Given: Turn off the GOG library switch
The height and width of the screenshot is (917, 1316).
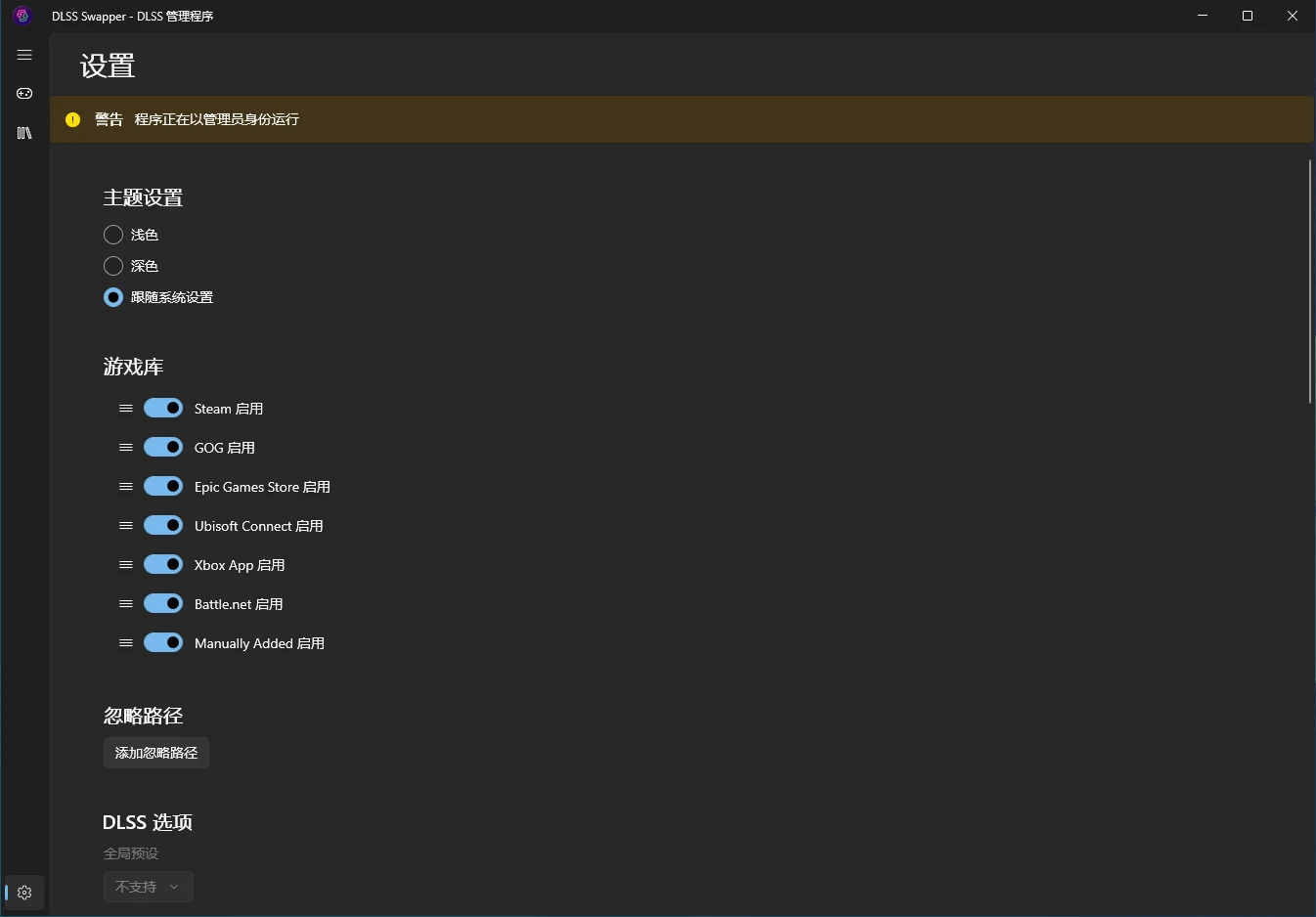Looking at the screenshot, I should coord(163,447).
